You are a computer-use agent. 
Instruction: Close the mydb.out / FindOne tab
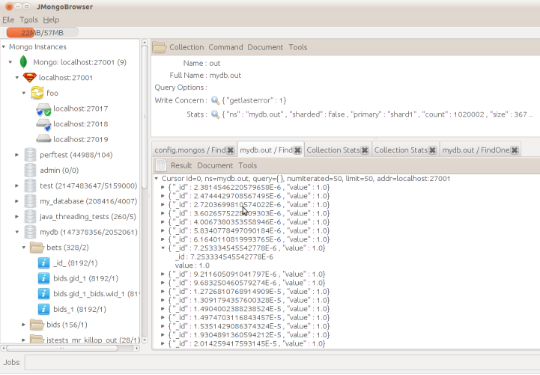[515, 150]
